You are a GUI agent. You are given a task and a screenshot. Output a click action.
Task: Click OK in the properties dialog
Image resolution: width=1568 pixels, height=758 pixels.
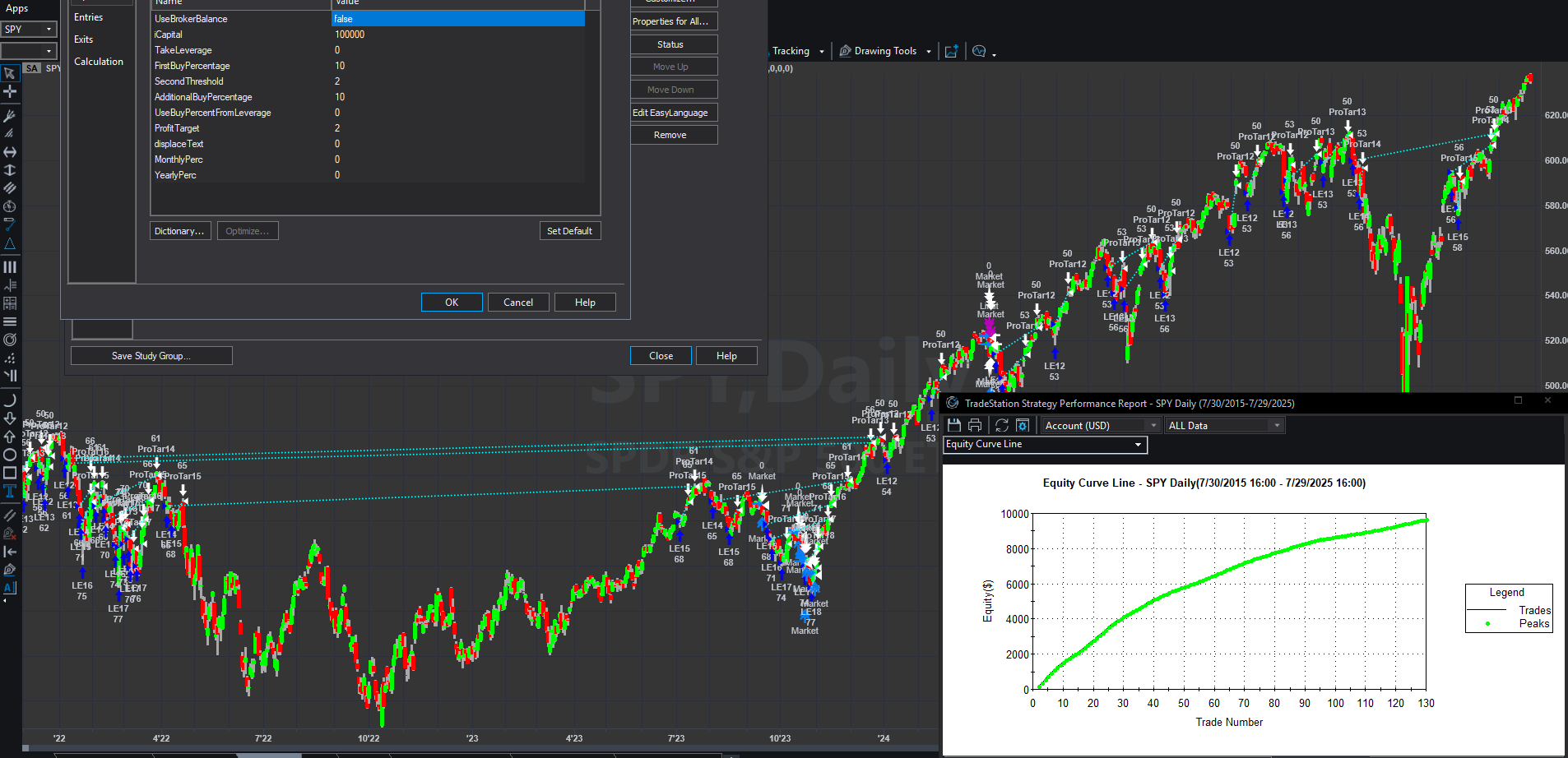pyautogui.click(x=452, y=303)
